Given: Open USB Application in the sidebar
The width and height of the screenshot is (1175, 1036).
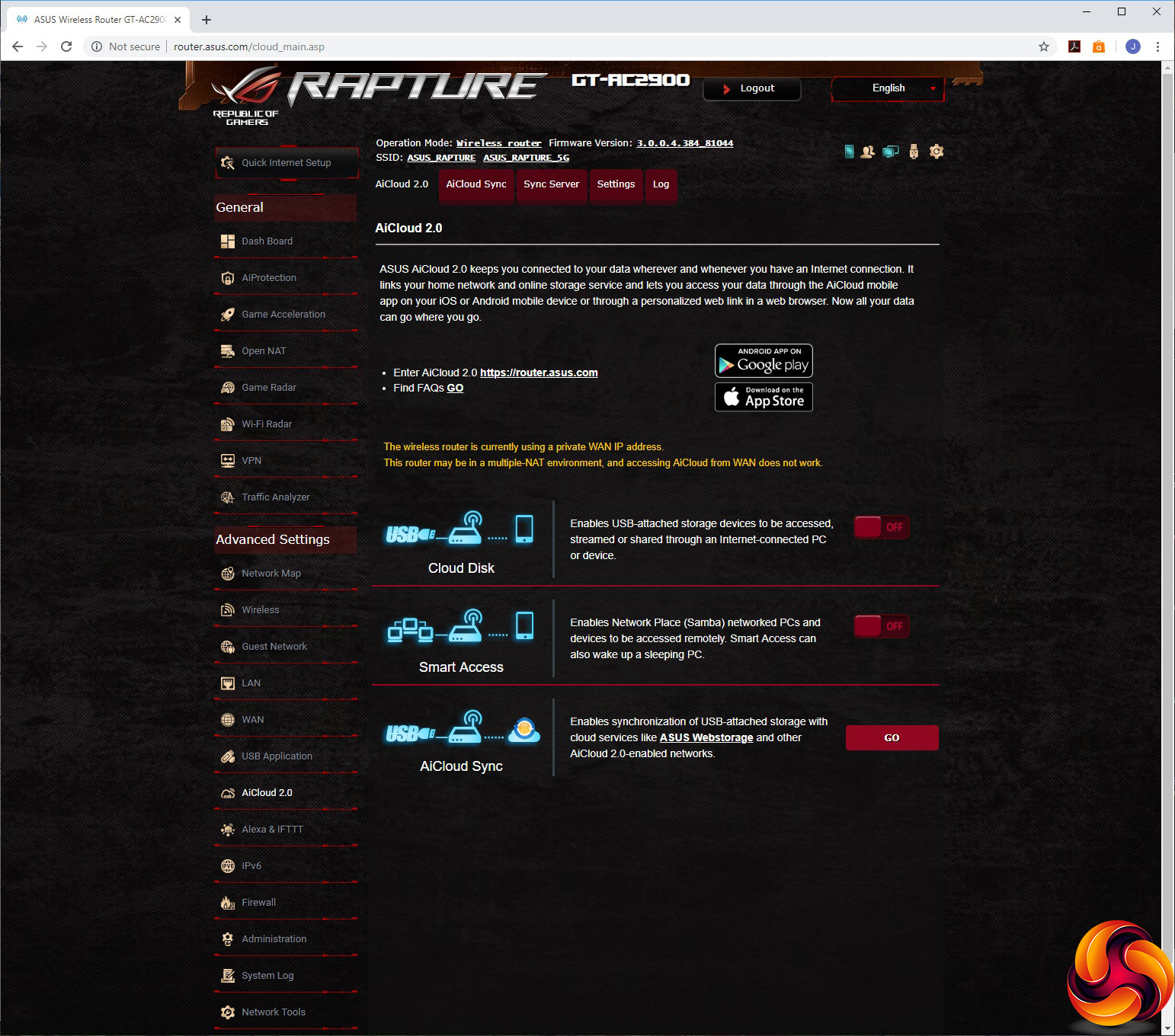Looking at the screenshot, I should [286, 756].
